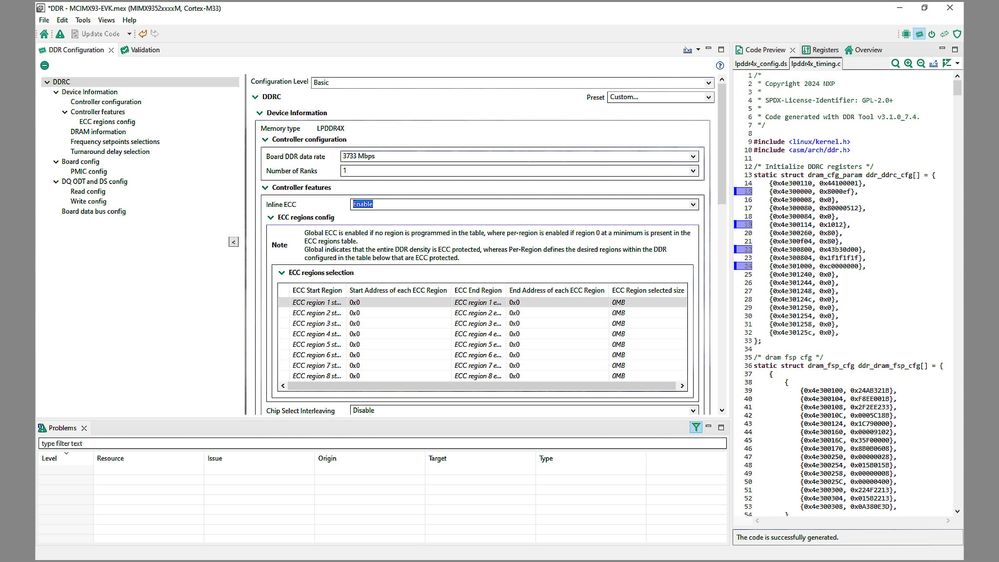
Task: Open the Home icon in main toolbar
Action: 44,34
